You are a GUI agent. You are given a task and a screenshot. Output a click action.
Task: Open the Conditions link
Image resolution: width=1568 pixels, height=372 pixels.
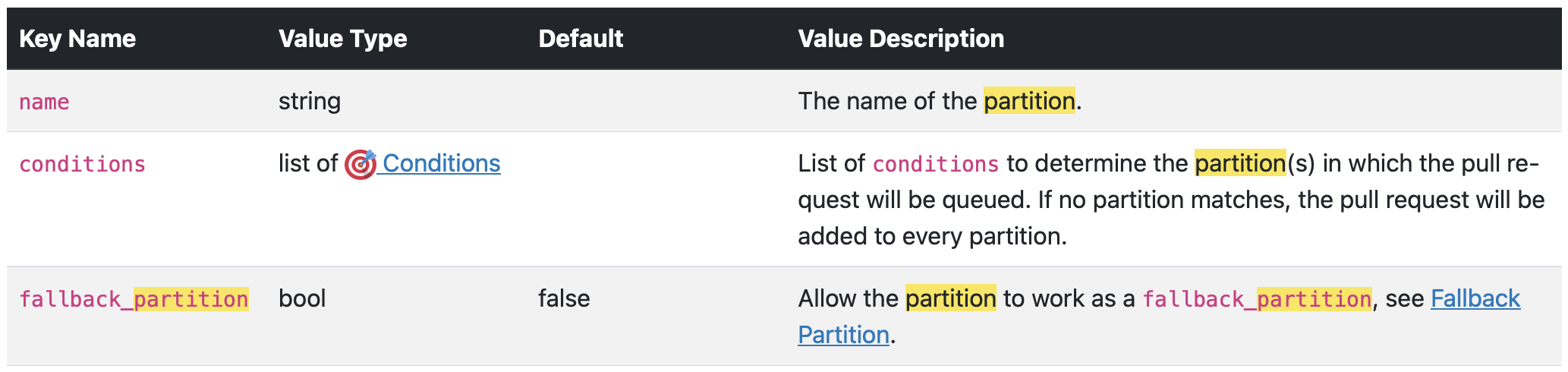coord(441,163)
